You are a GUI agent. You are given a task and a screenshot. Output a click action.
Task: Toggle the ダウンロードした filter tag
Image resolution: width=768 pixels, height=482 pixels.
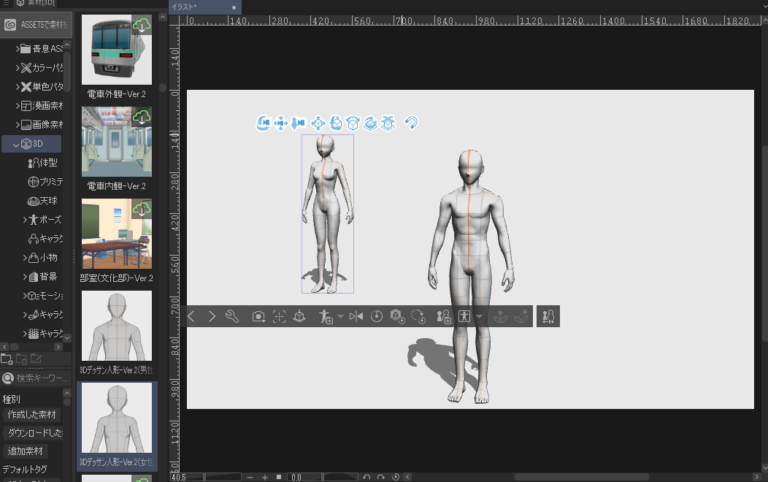coord(33,433)
